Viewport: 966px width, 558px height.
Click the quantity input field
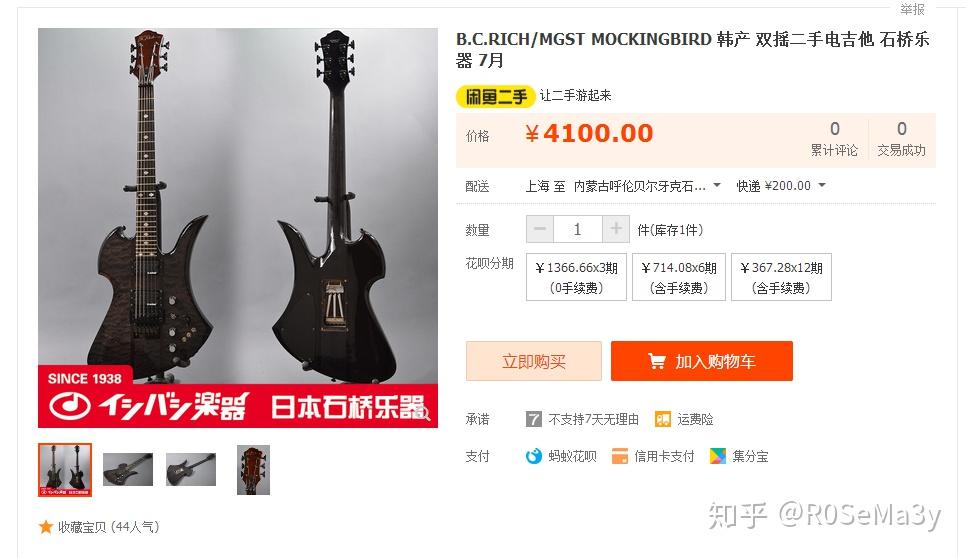(577, 229)
